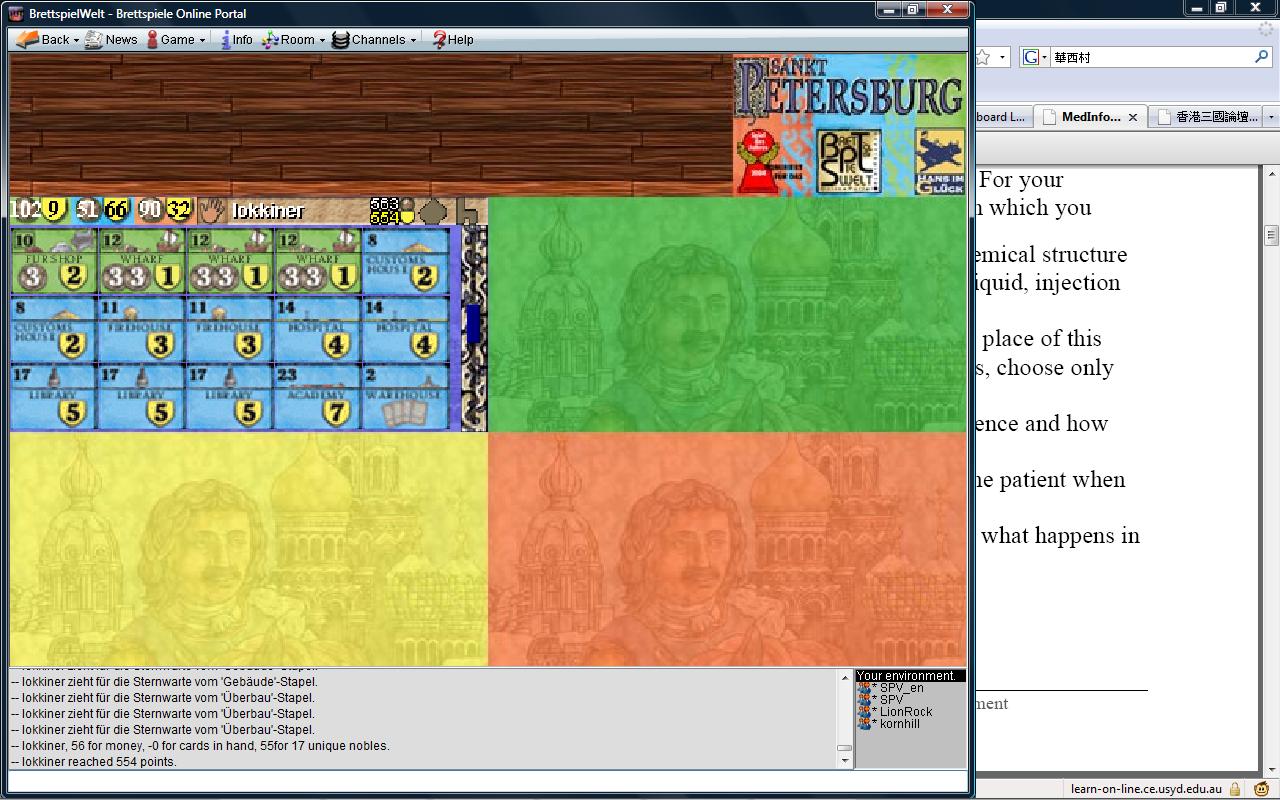Focus the browser search field with 華西村
Screen dimensions: 1280x800
(1150, 57)
